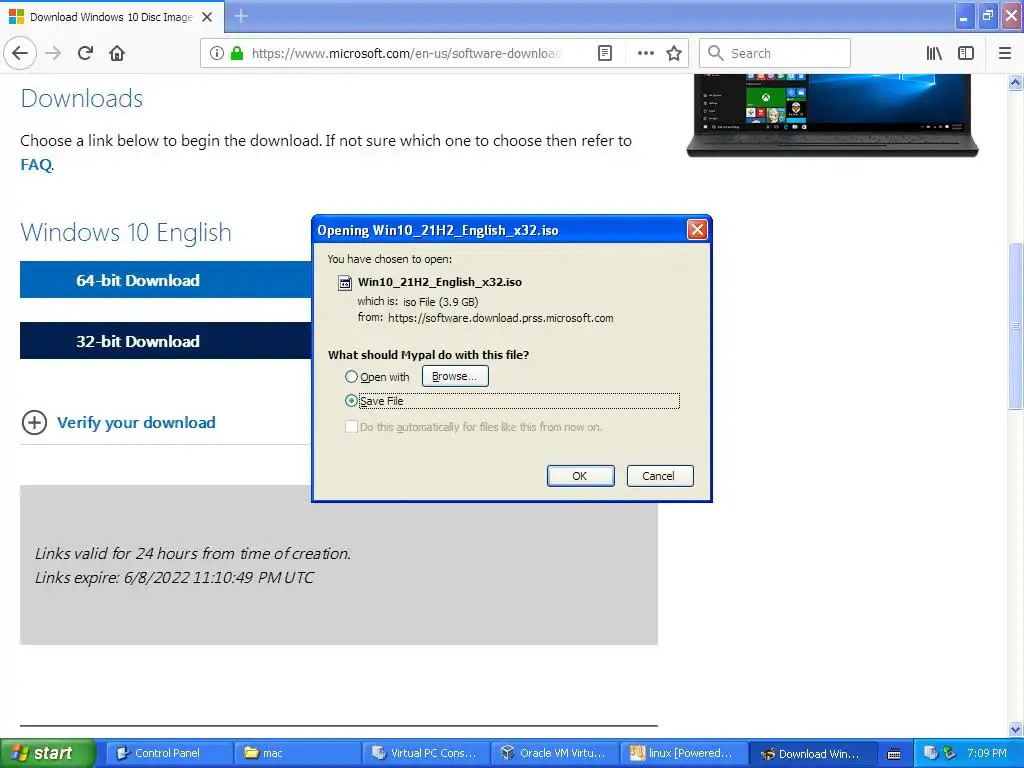The height and width of the screenshot is (768, 1024).
Task: Click the Windows laptop image thumbnail
Action: (832, 115)
